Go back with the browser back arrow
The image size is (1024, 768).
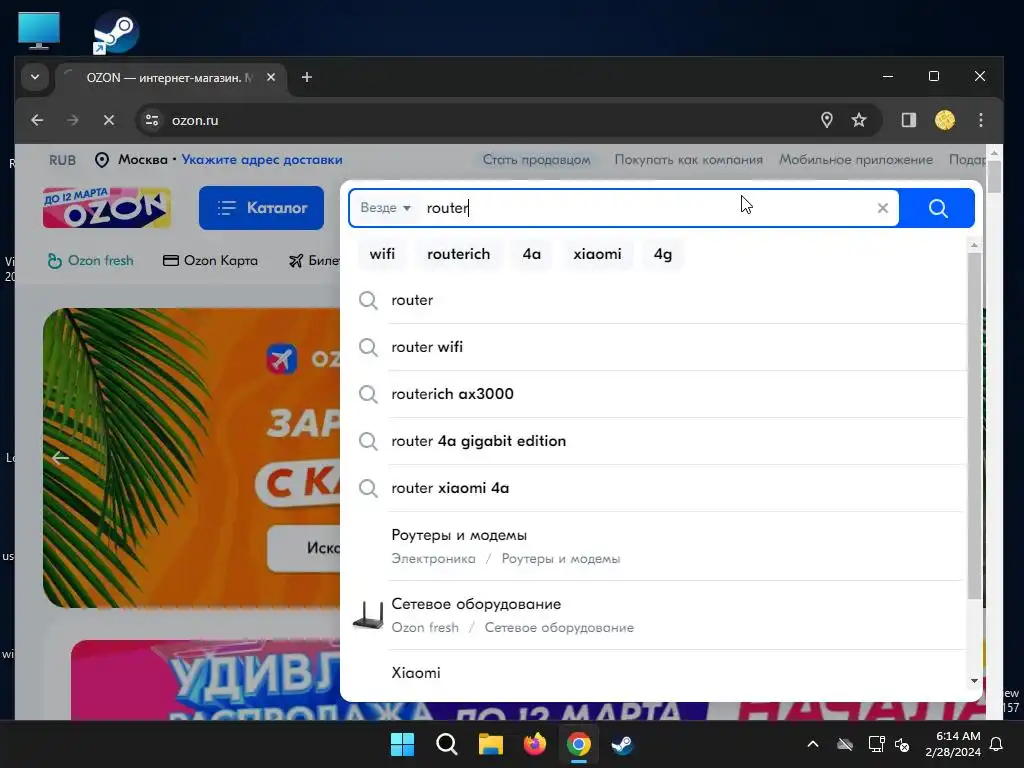tap(37, 120)
